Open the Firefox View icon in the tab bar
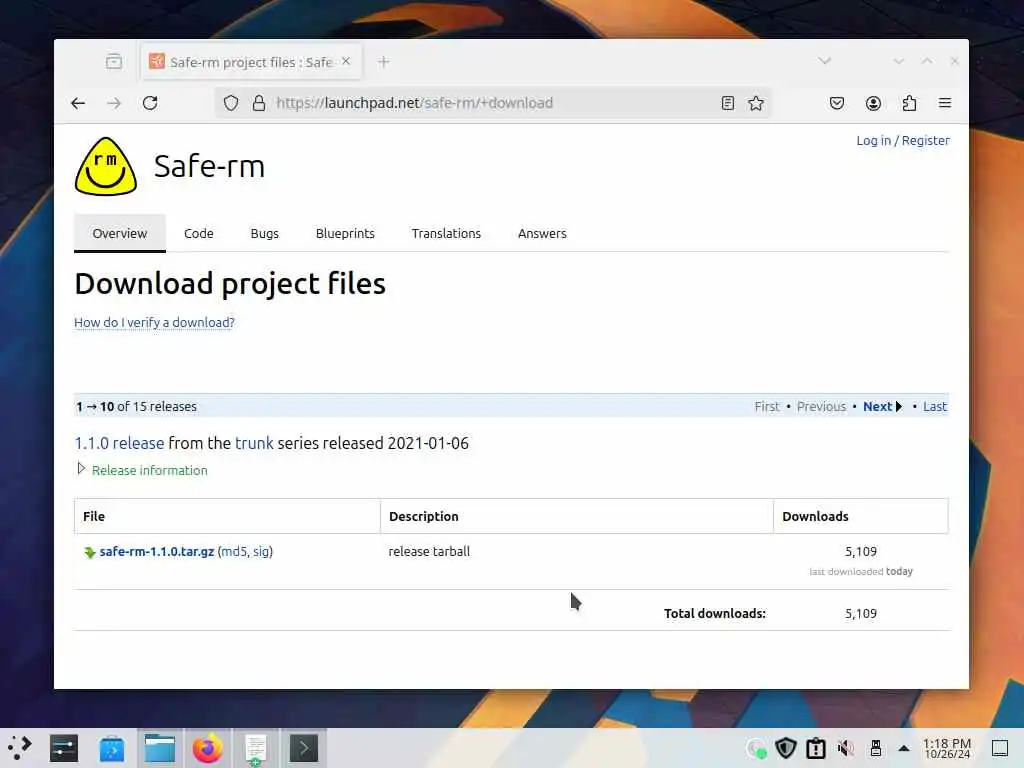The width and height of the screenshot is (1024, 768). click(114, 61)
